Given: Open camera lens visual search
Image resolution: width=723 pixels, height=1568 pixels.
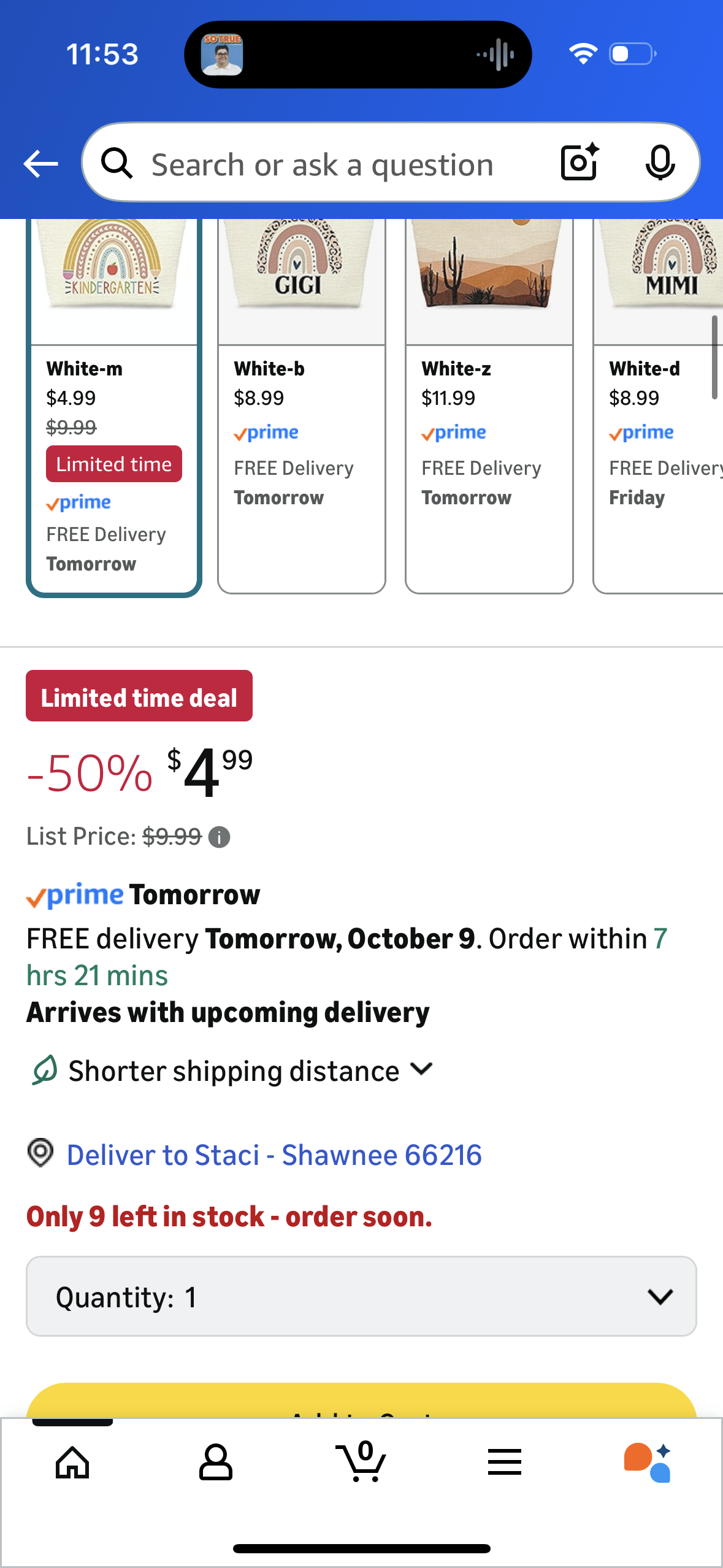Looking at the screenshot, I should 580,163.
